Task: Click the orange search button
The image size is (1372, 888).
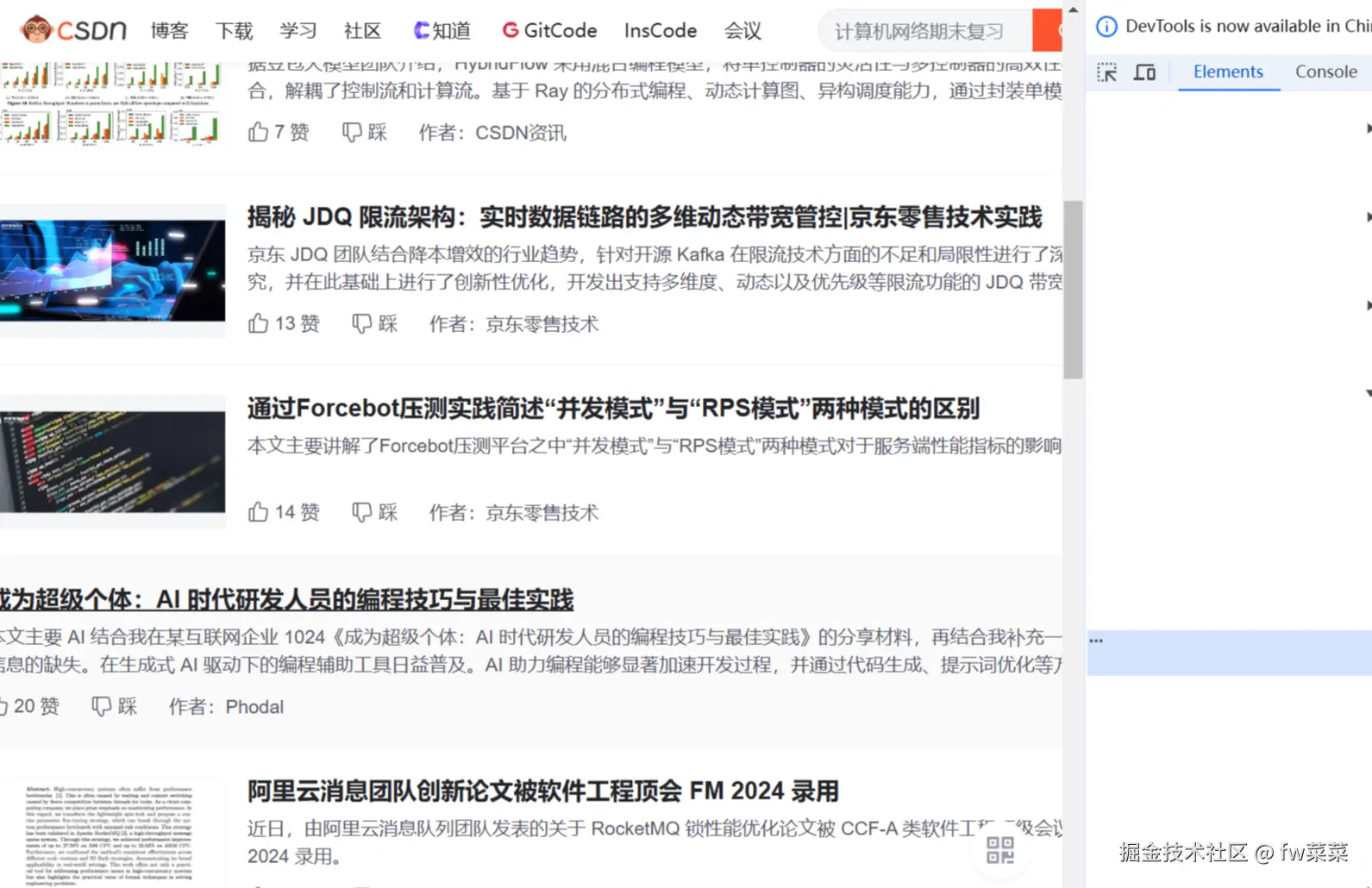Action: pos(1047,32)
